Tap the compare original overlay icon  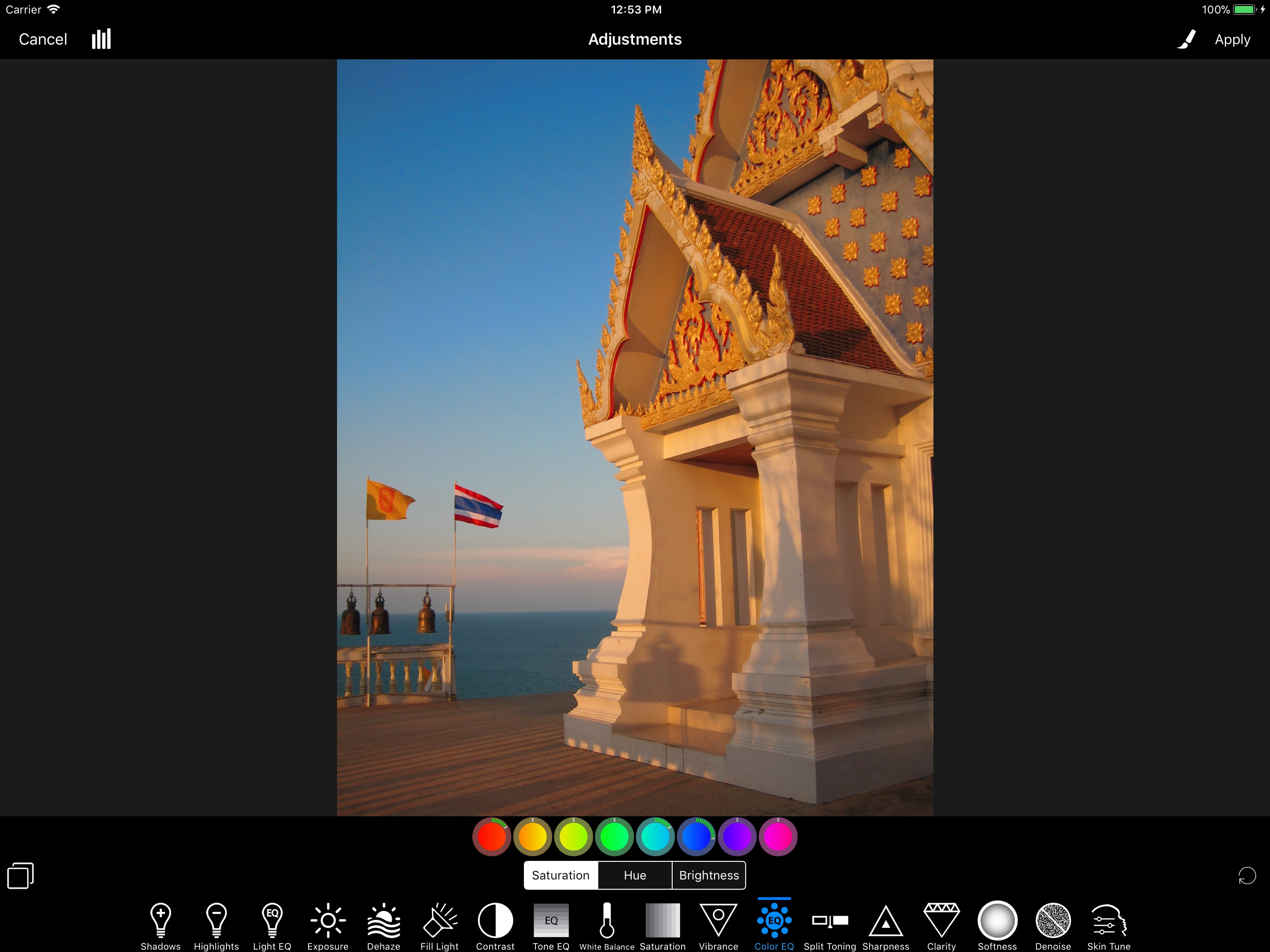pyautogui.click(x=20, y=876)
